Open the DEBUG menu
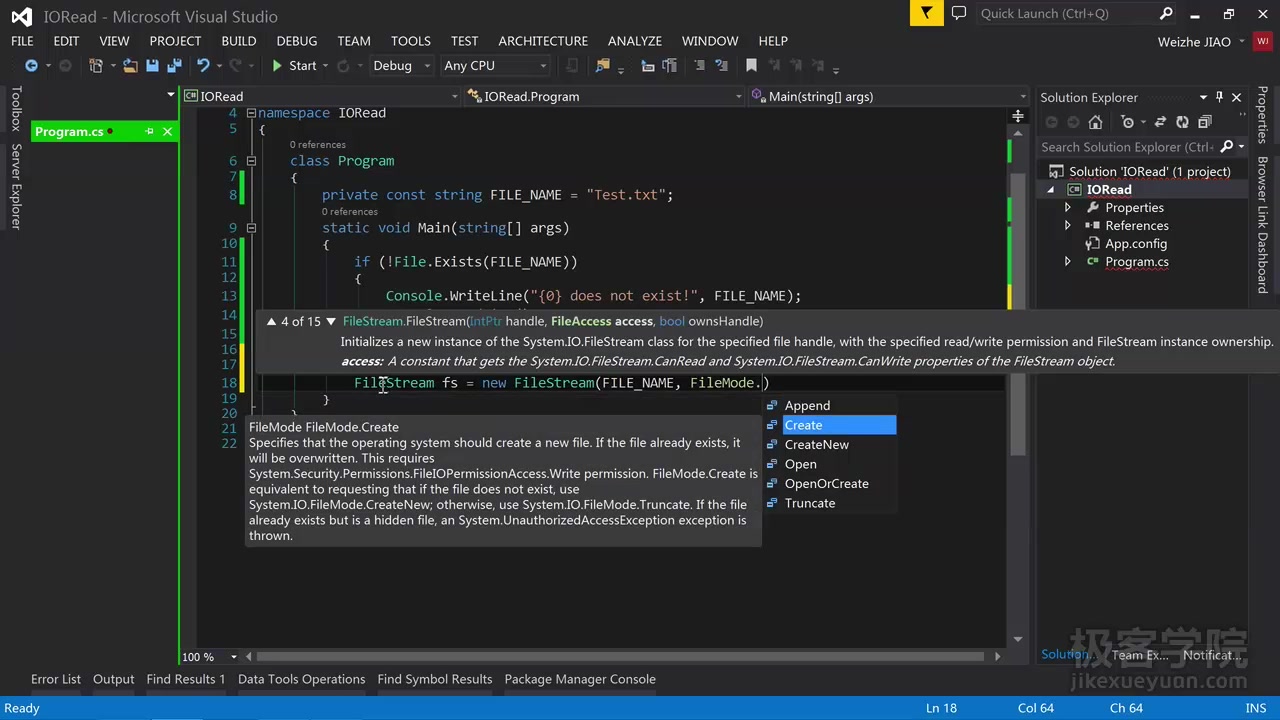This screenshot has width=1280, height=720. pyautogui.click(x=297, y=41)
